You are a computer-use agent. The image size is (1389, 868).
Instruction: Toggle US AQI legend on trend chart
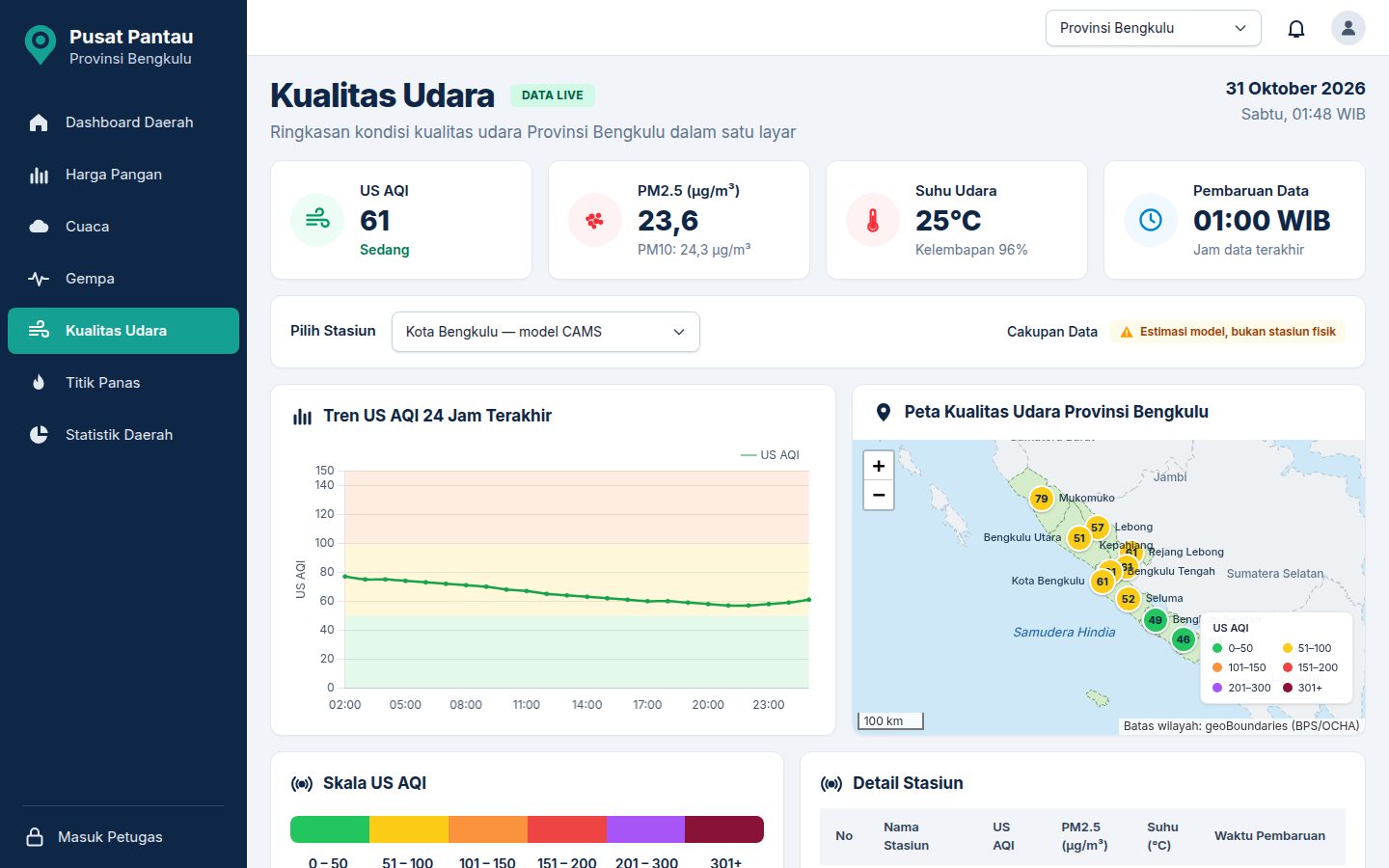pos(770,455)
